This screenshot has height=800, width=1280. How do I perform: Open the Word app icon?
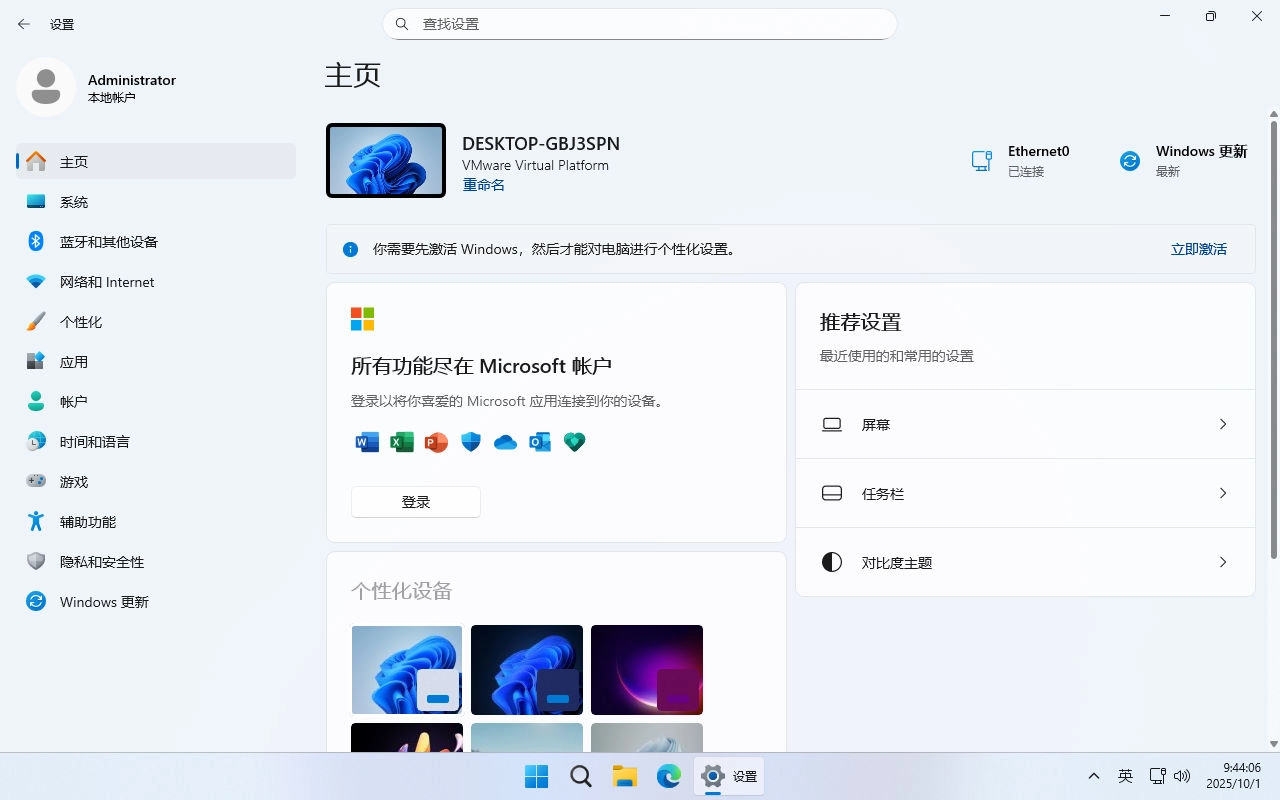click(x=366, y=442)
